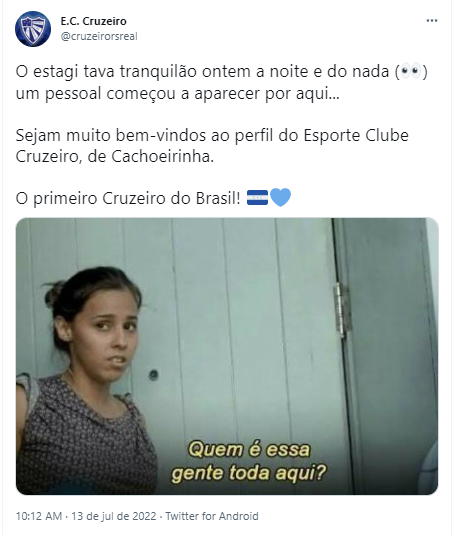Click the 13 de jul de 2022 date
The height and width of the screenshot is (535, 458).
[x=114, y=516]
